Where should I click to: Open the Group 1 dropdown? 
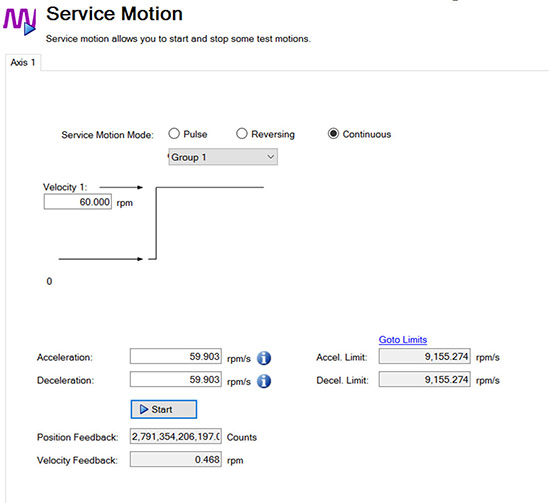pos(223,157)
